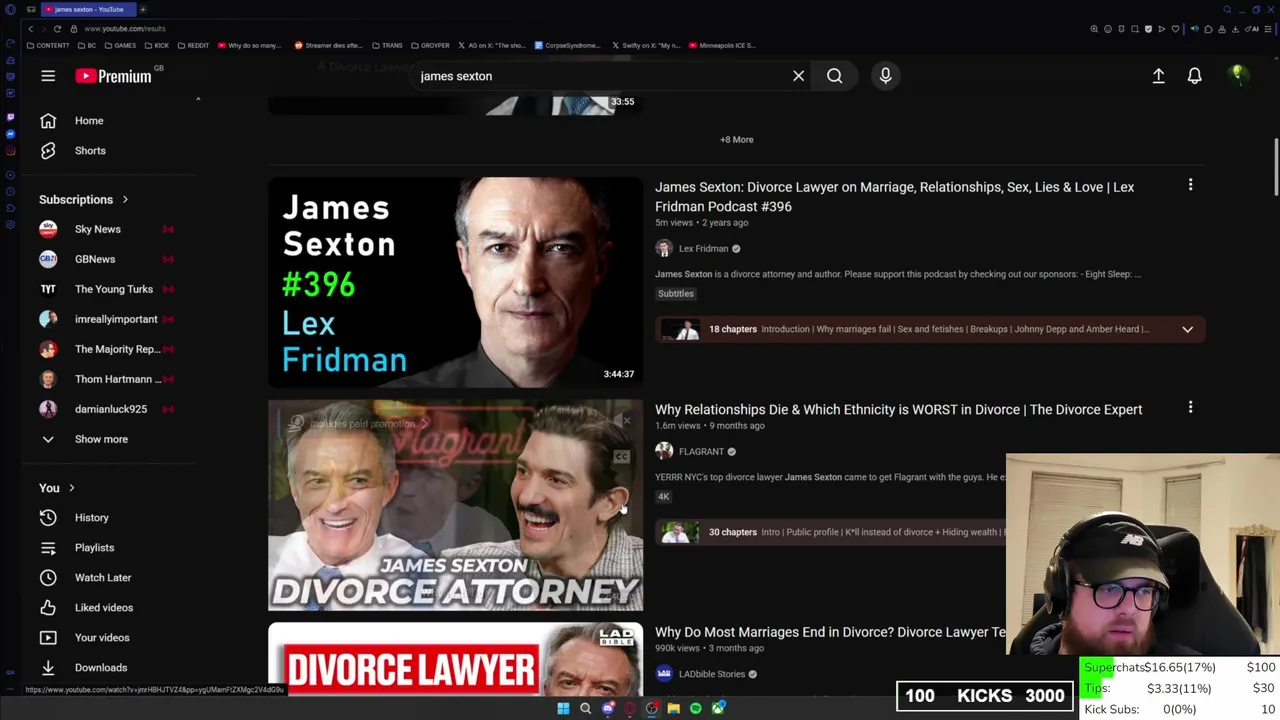Toggle mute on FLAGRANT preview
1280x720 pixels.
621,422
